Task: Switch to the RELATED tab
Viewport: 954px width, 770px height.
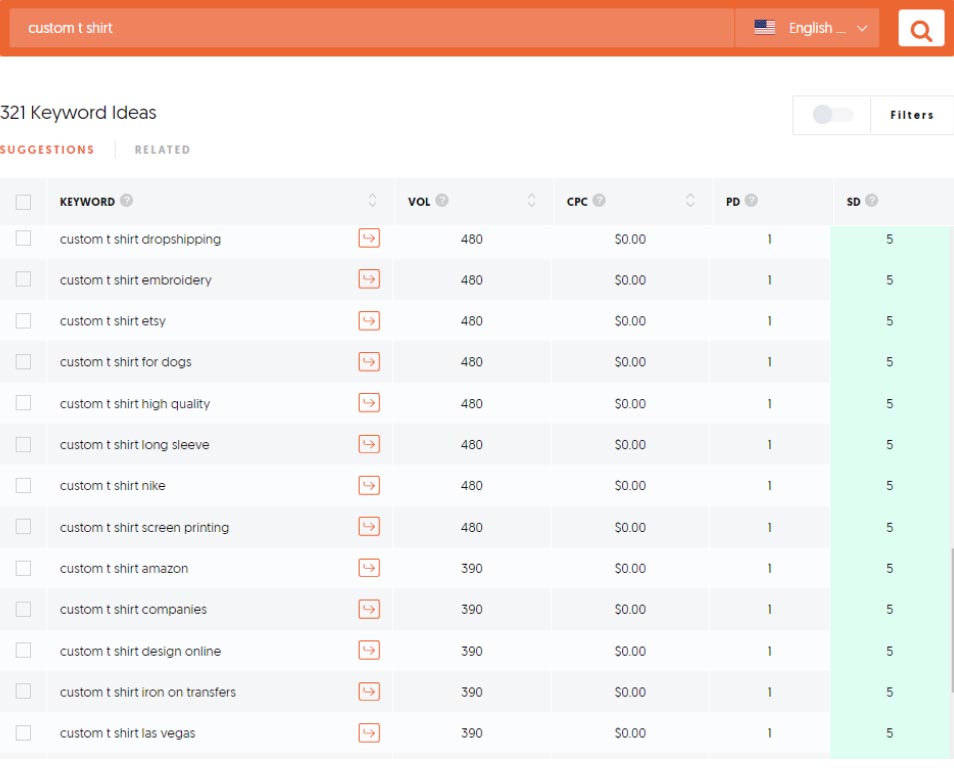Action: (x=162, y=150)
